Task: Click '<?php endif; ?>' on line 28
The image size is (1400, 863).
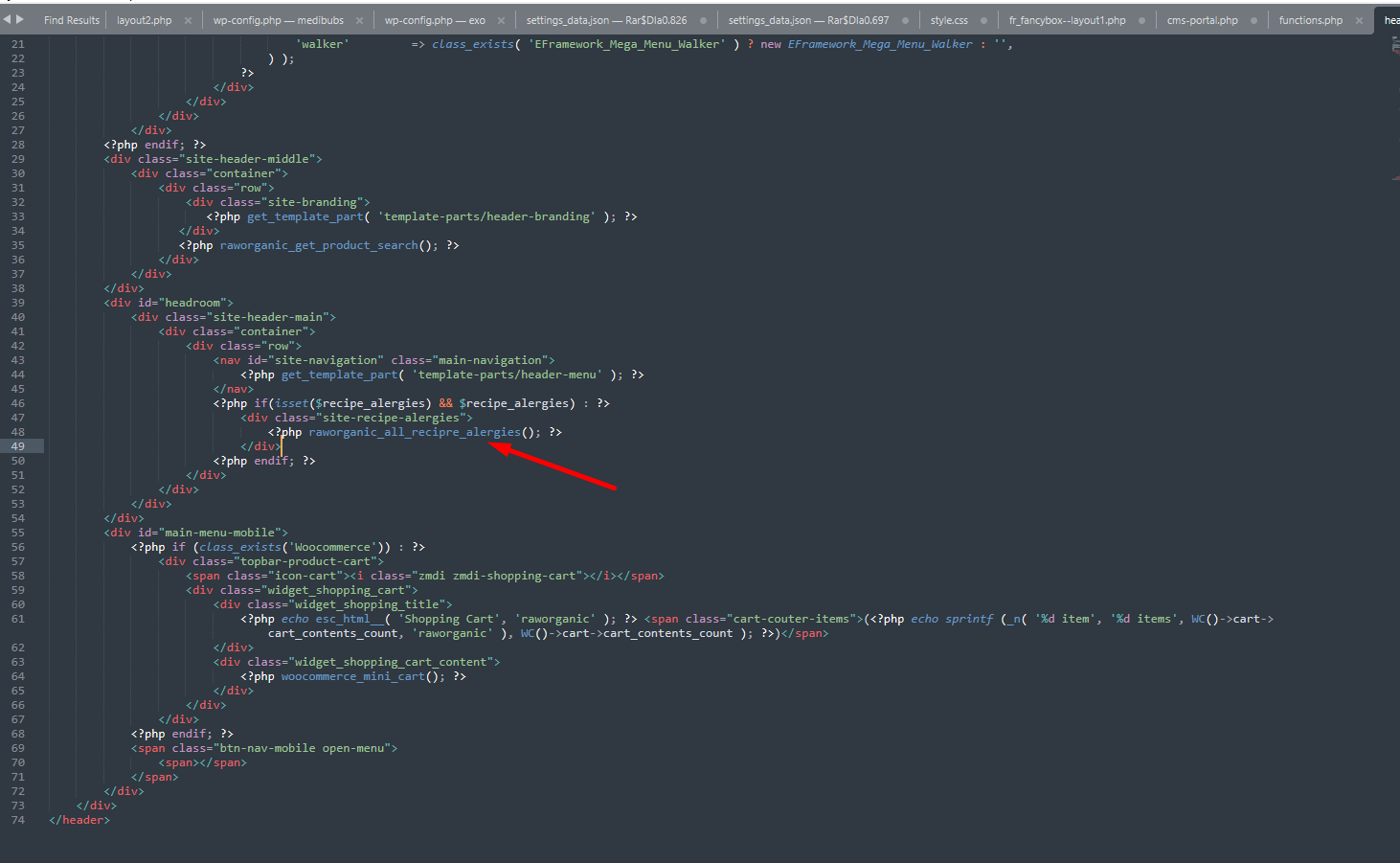Action: (155, 145)
